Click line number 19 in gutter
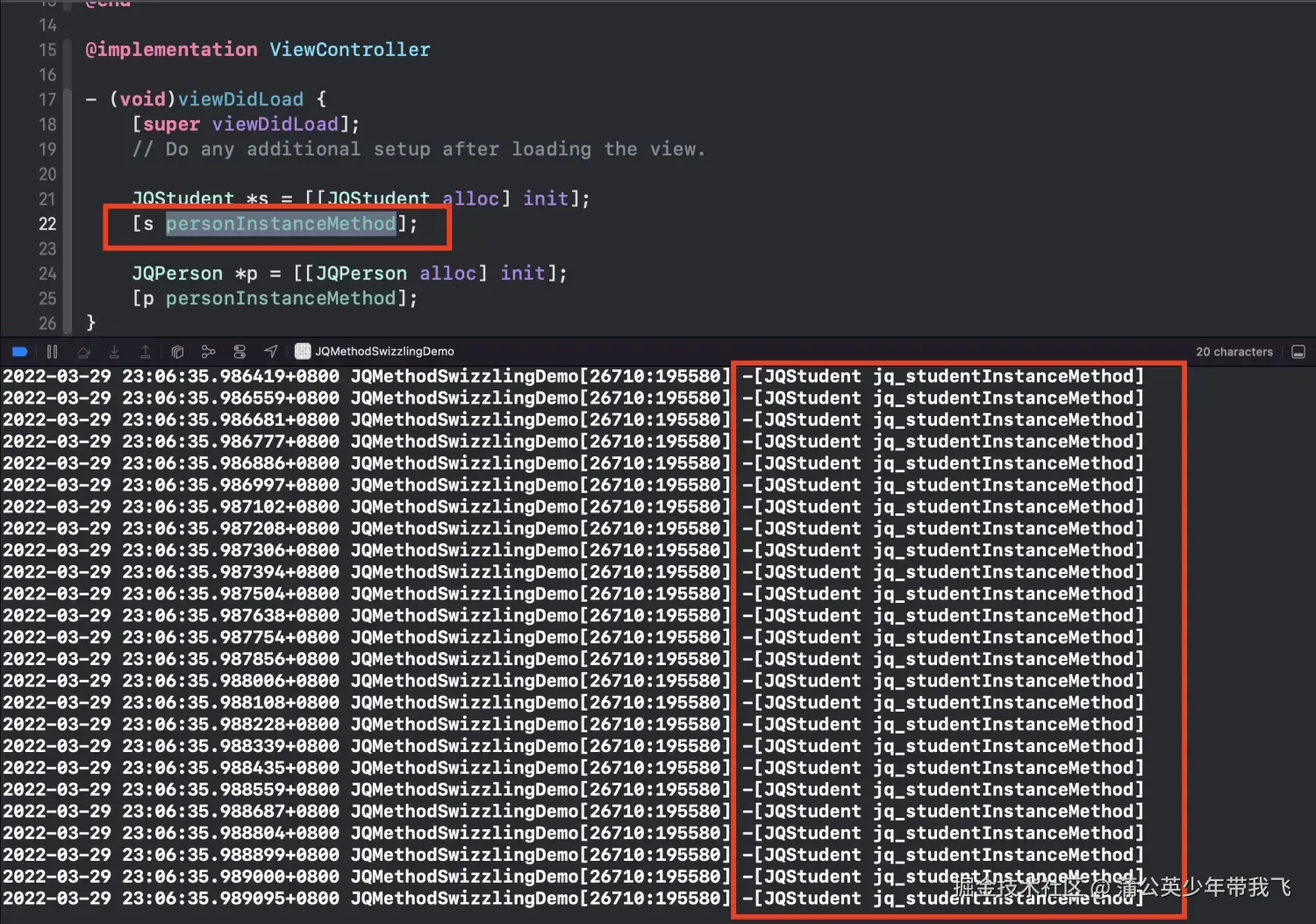Image resolution: width=1316 pixels, height=924 pixels. click(47, 149)
